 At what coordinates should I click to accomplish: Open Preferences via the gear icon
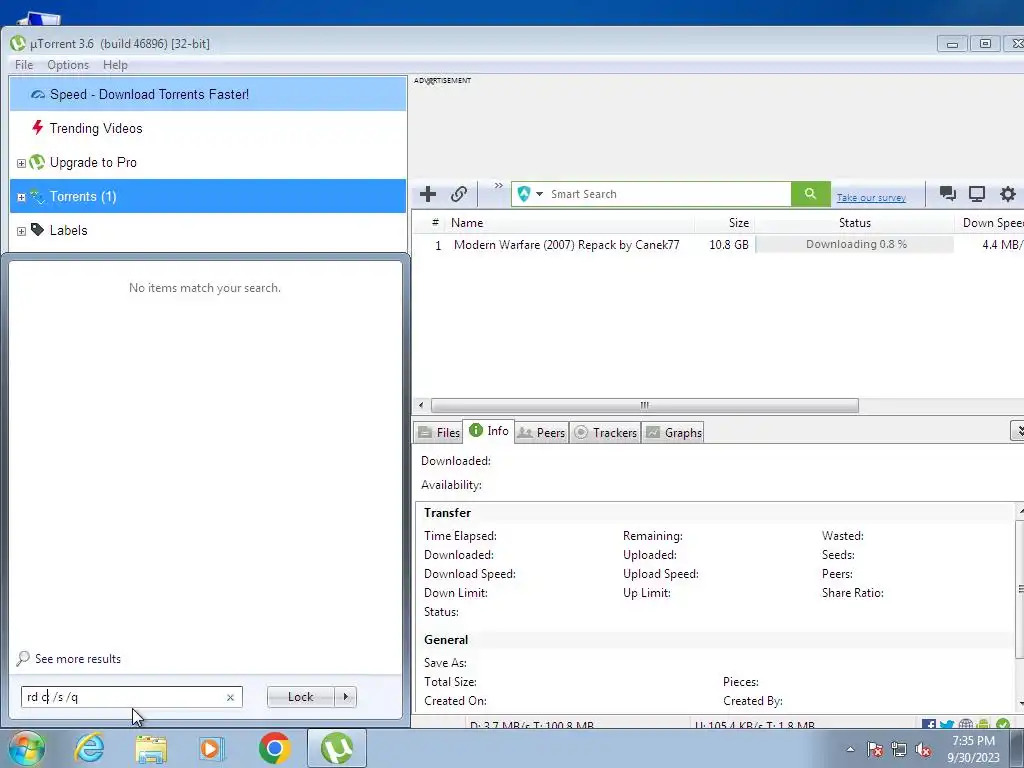1008,193
